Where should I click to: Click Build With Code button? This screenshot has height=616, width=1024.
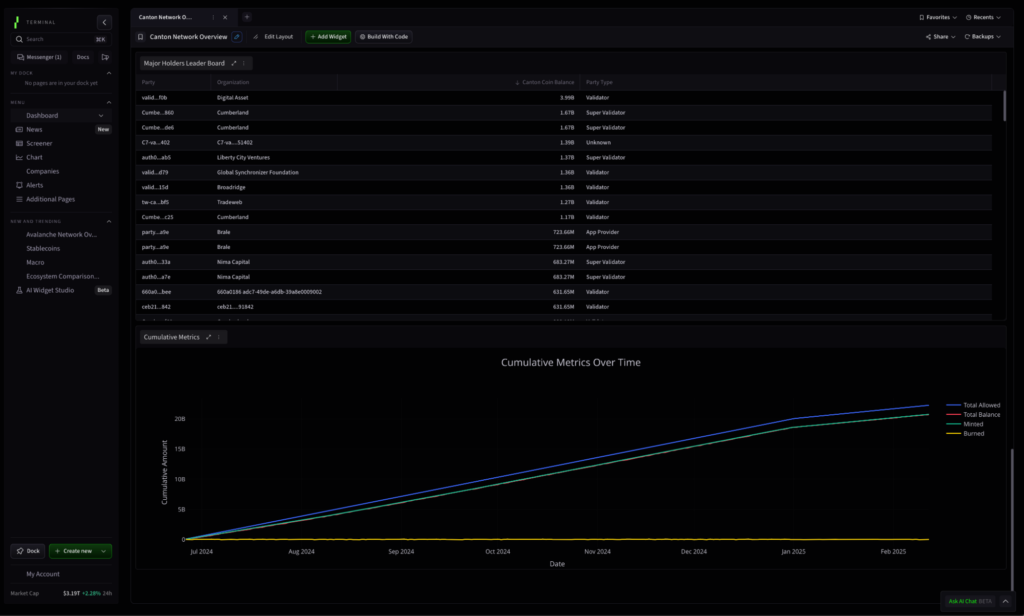pyautogui.click(x=384, y=37)
